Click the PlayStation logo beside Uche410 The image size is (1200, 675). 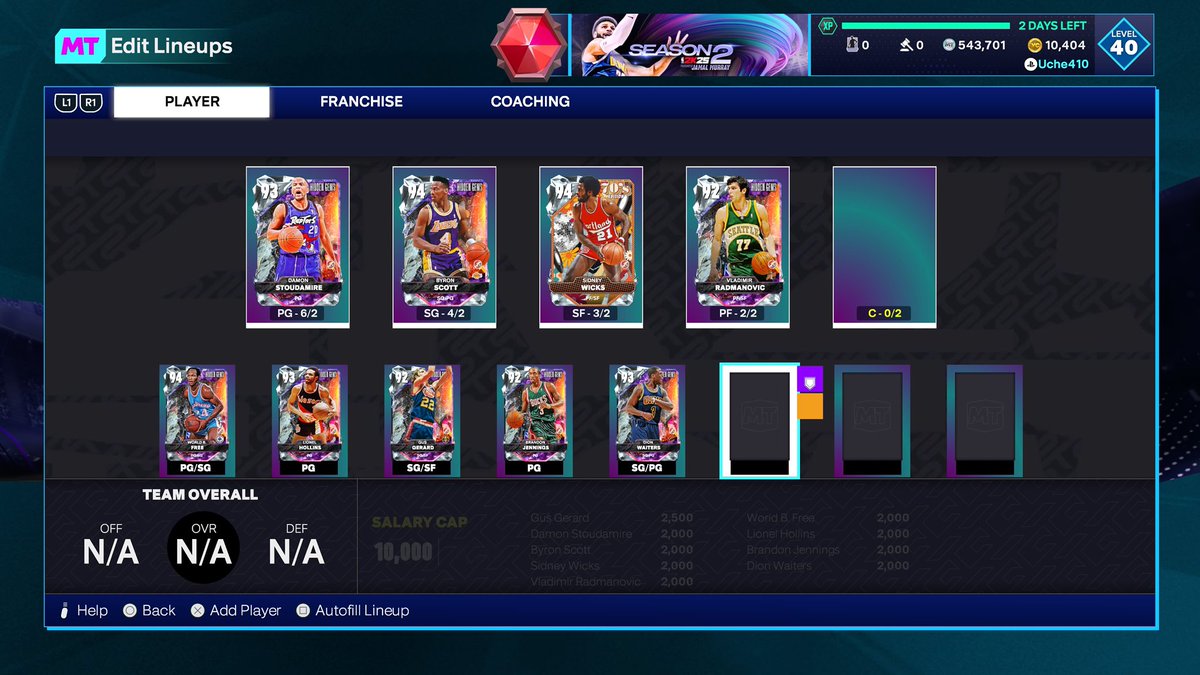1029,64
